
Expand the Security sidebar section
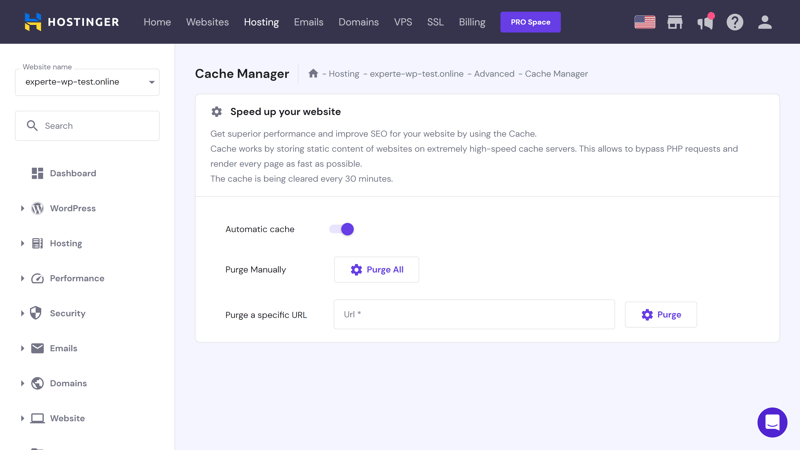(67, 313)
